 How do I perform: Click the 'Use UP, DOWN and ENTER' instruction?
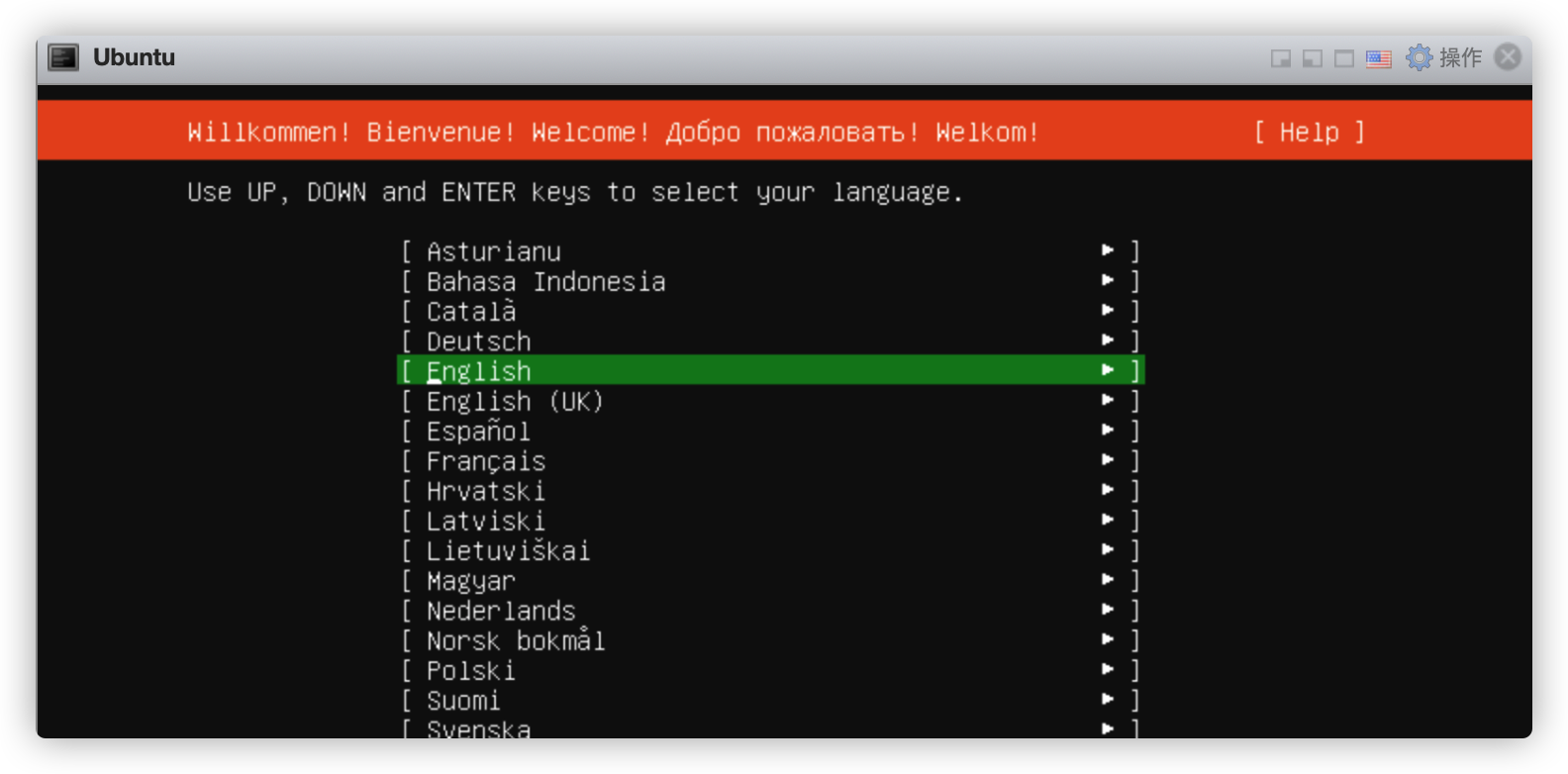coord(575,192)
